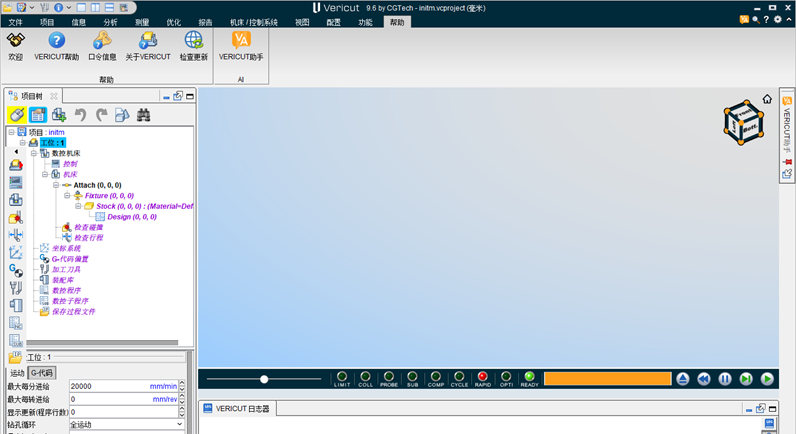Viewport: 796px width, 434px height.
Task: Click the import models icon in project tree toolbar
Action: (122, 115)
